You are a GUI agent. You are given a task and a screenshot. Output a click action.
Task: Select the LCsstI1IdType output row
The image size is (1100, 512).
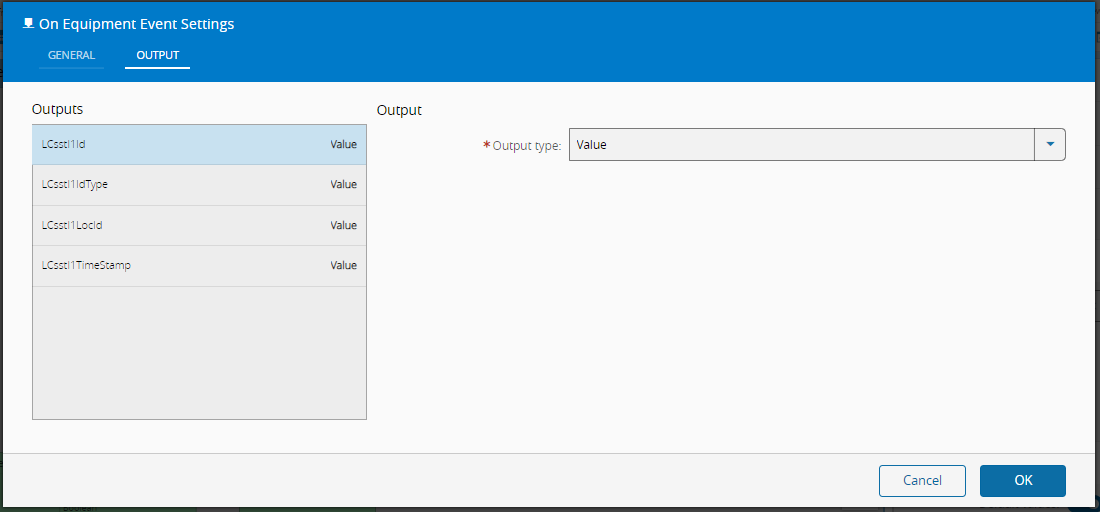pos(199,185)
